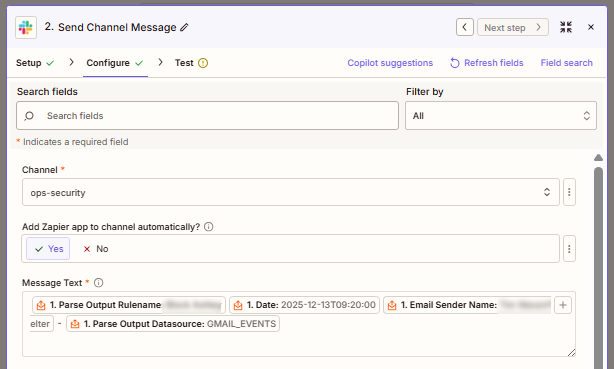Open Field search

566,63
